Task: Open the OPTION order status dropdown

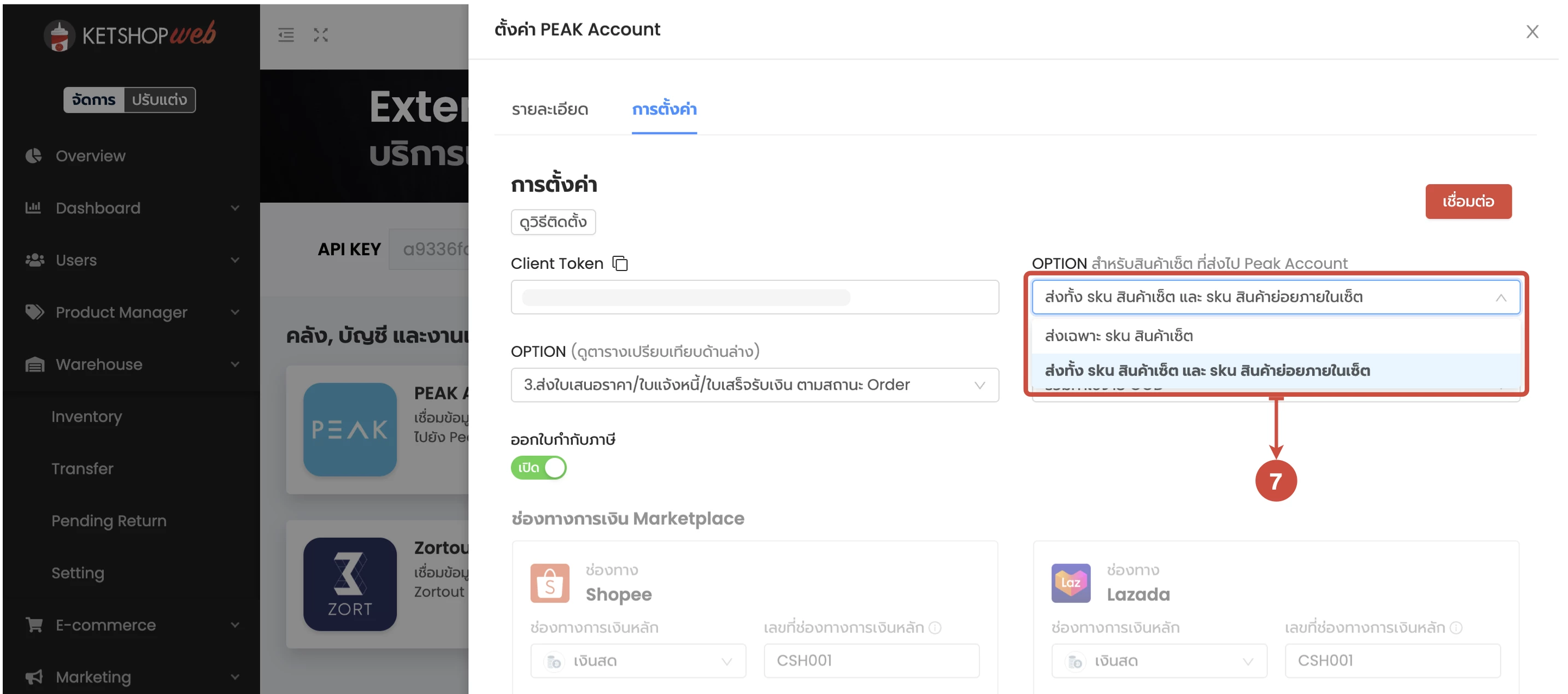Action: [x=754, y=385]
